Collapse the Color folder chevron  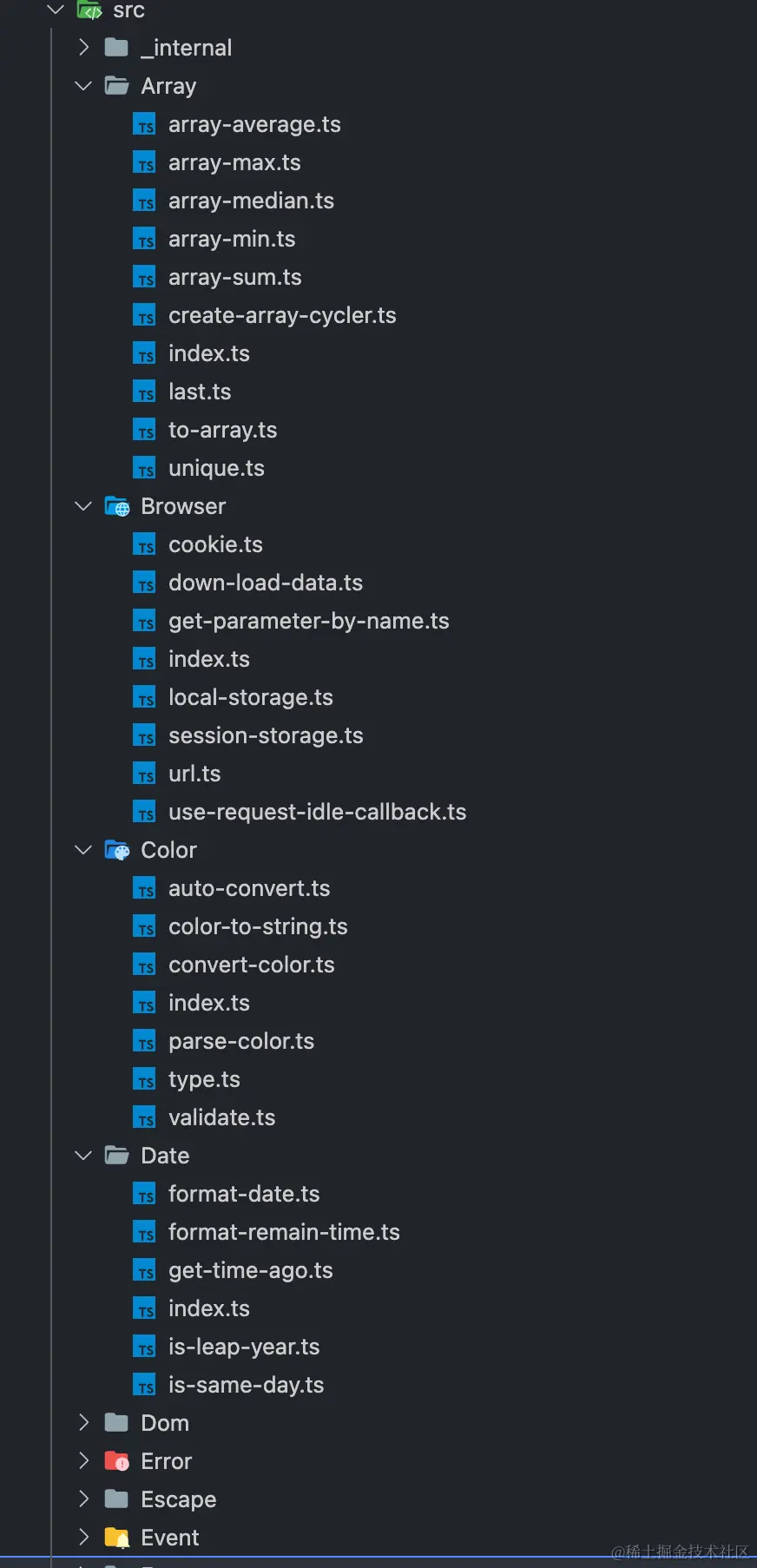(83, 850)
